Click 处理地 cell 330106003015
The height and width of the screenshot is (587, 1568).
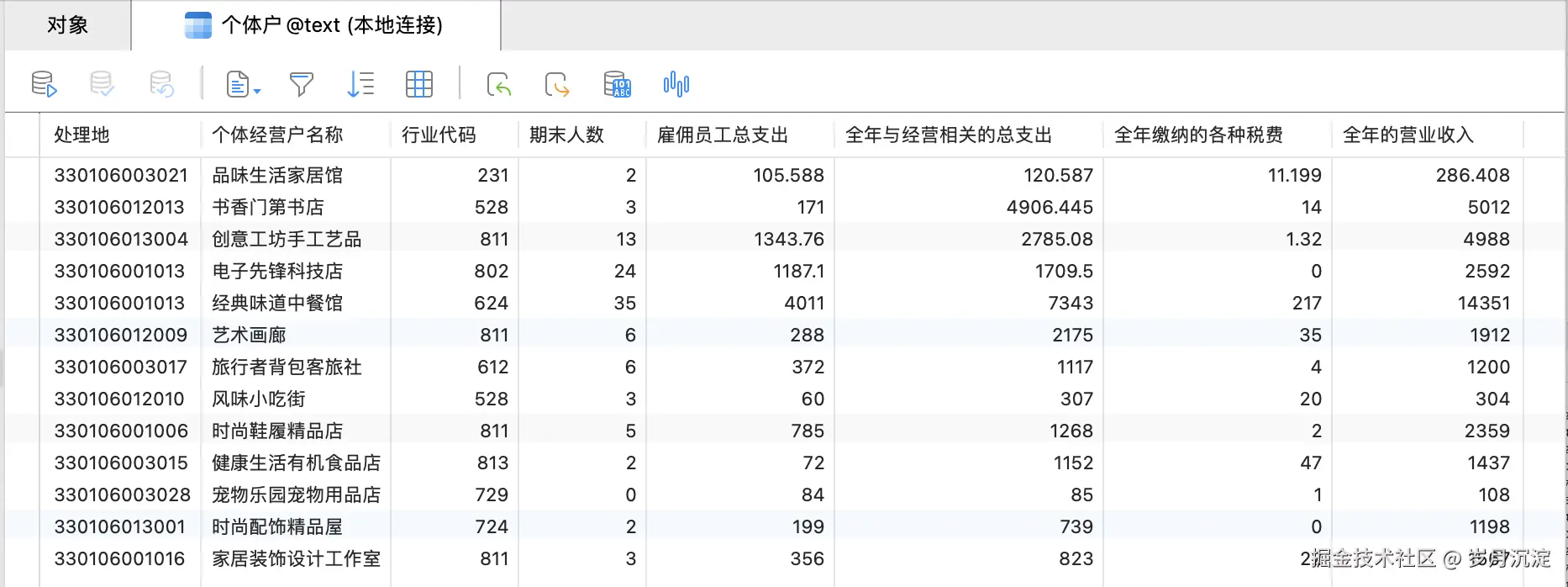121,463
